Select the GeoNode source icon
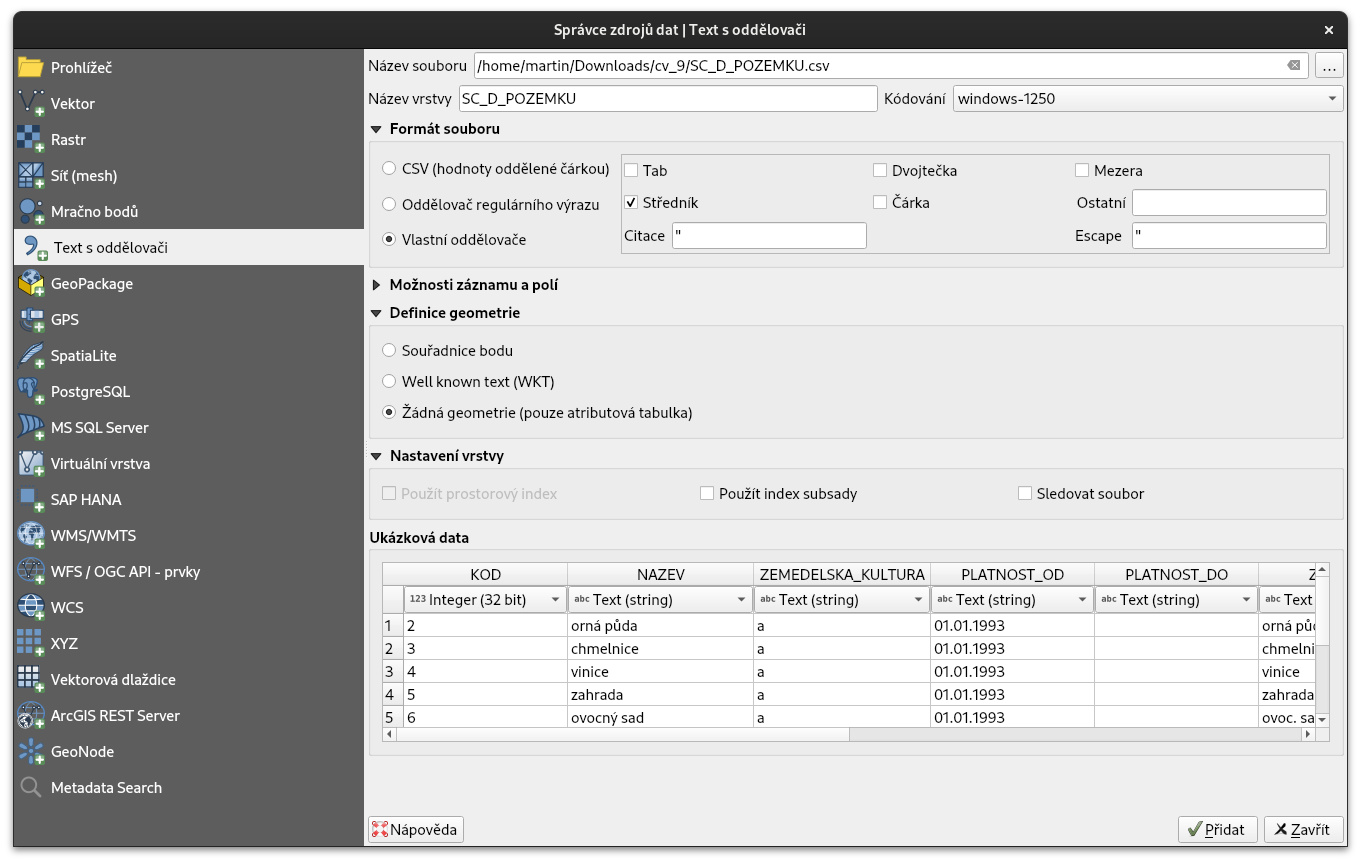This screenshot has height=863, width=1361. 31,752
